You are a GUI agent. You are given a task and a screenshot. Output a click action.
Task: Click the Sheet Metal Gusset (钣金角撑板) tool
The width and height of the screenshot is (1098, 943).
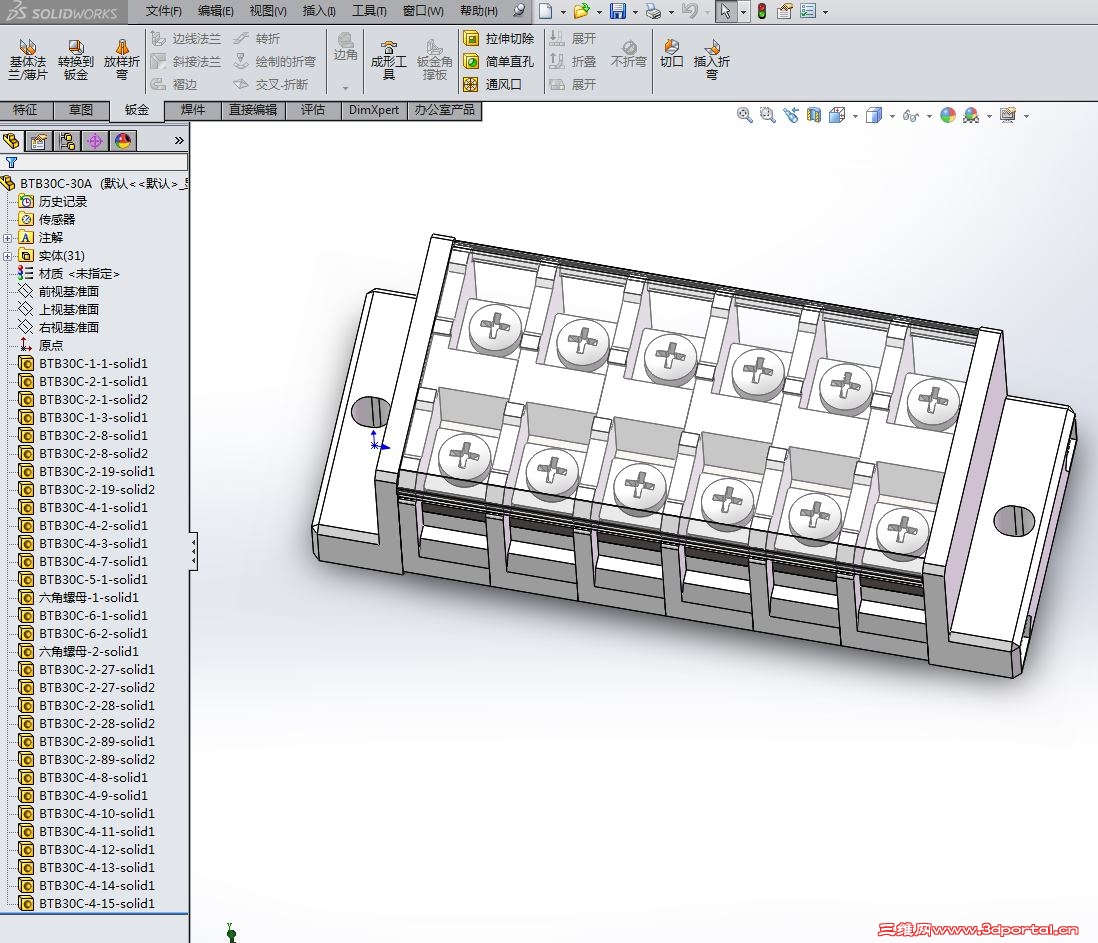pyautogui.click(x=434, y=60)
